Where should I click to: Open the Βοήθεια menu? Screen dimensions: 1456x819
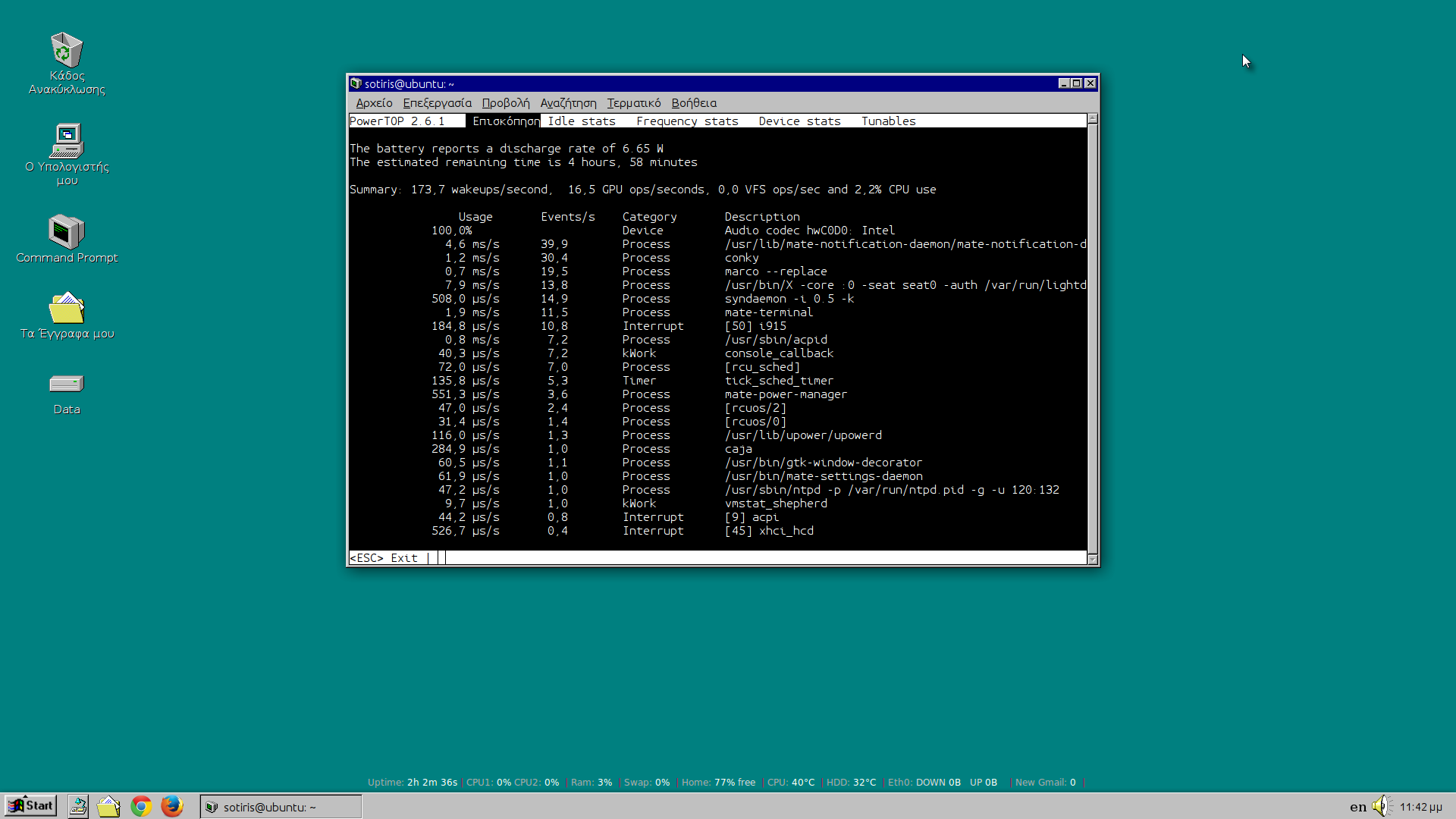[x=694, y=103]
